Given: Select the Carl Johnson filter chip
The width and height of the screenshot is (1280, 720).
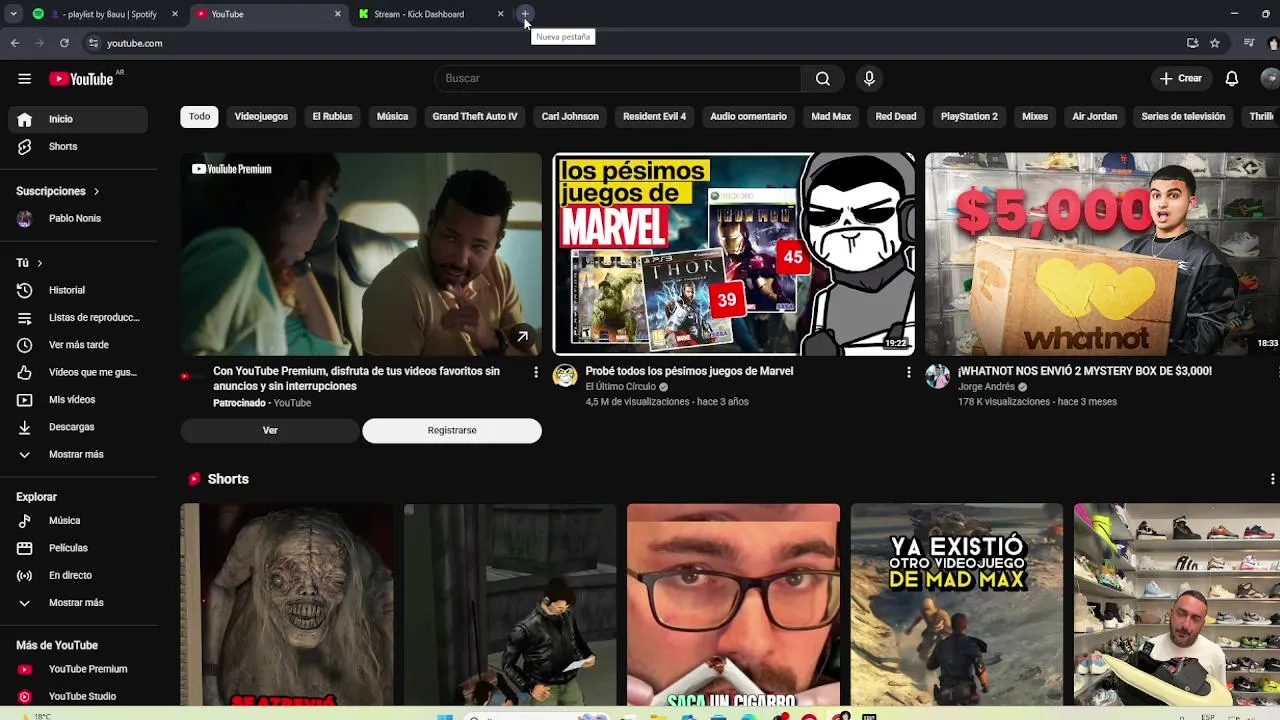Looking at the screenshot, I should tap(570, 117).
